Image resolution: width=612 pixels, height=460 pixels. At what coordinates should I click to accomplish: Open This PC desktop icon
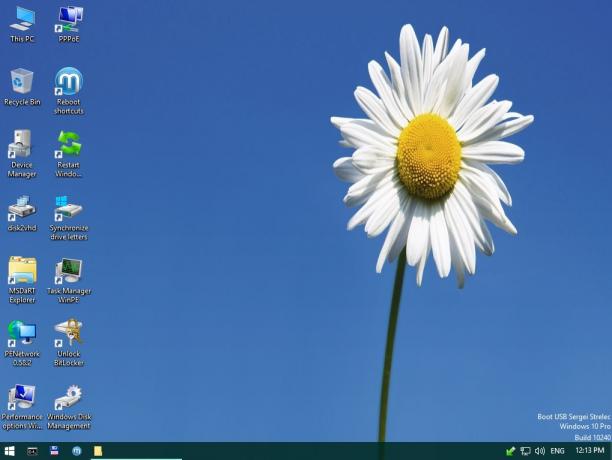(x=22, y=23)
